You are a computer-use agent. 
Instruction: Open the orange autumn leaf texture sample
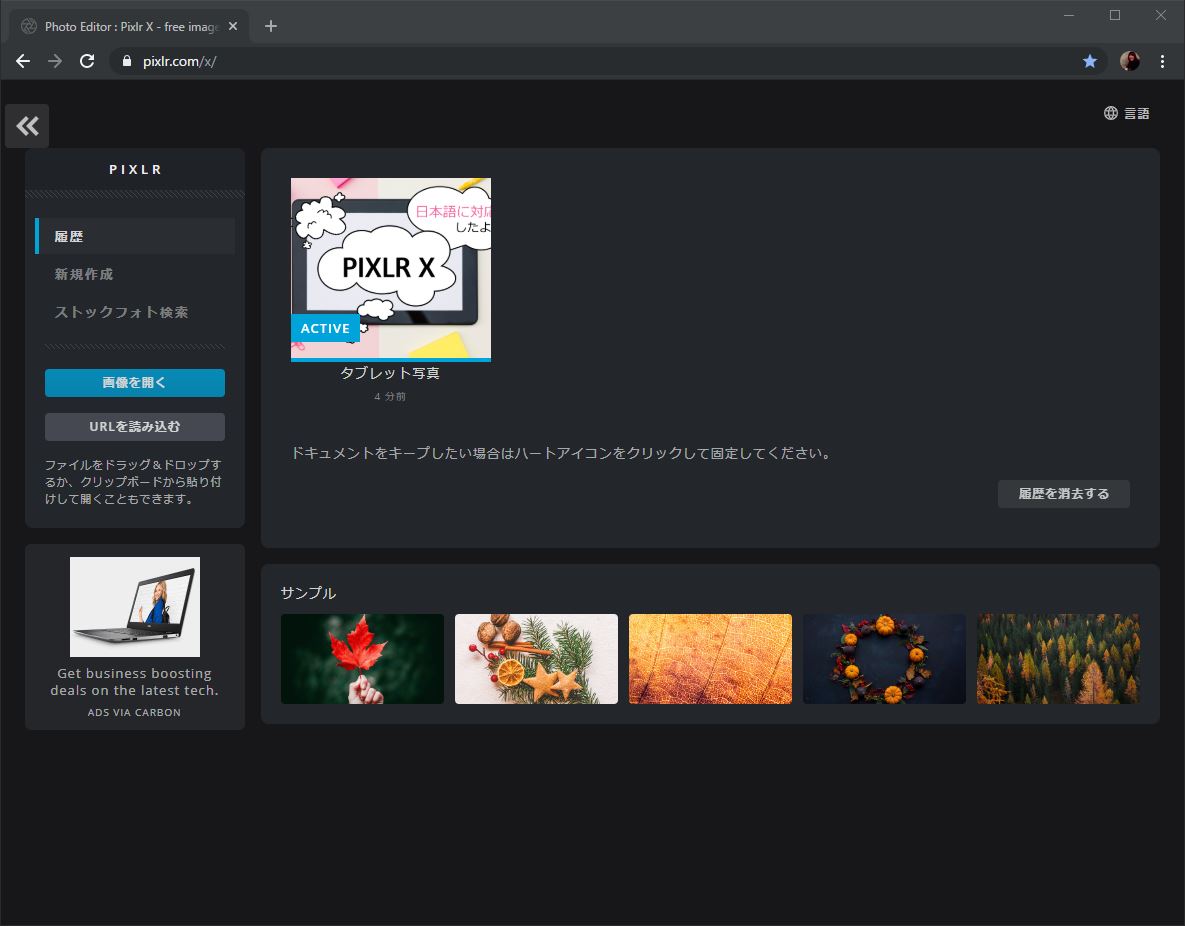[x=710, y=658]
